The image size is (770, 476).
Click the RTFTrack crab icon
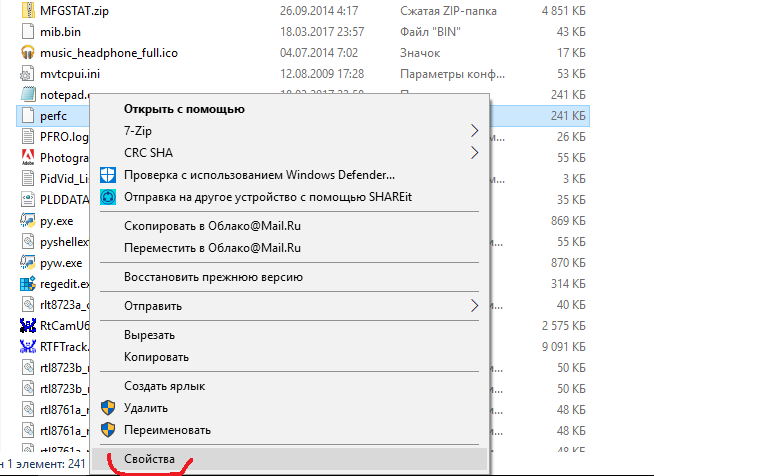28,347
